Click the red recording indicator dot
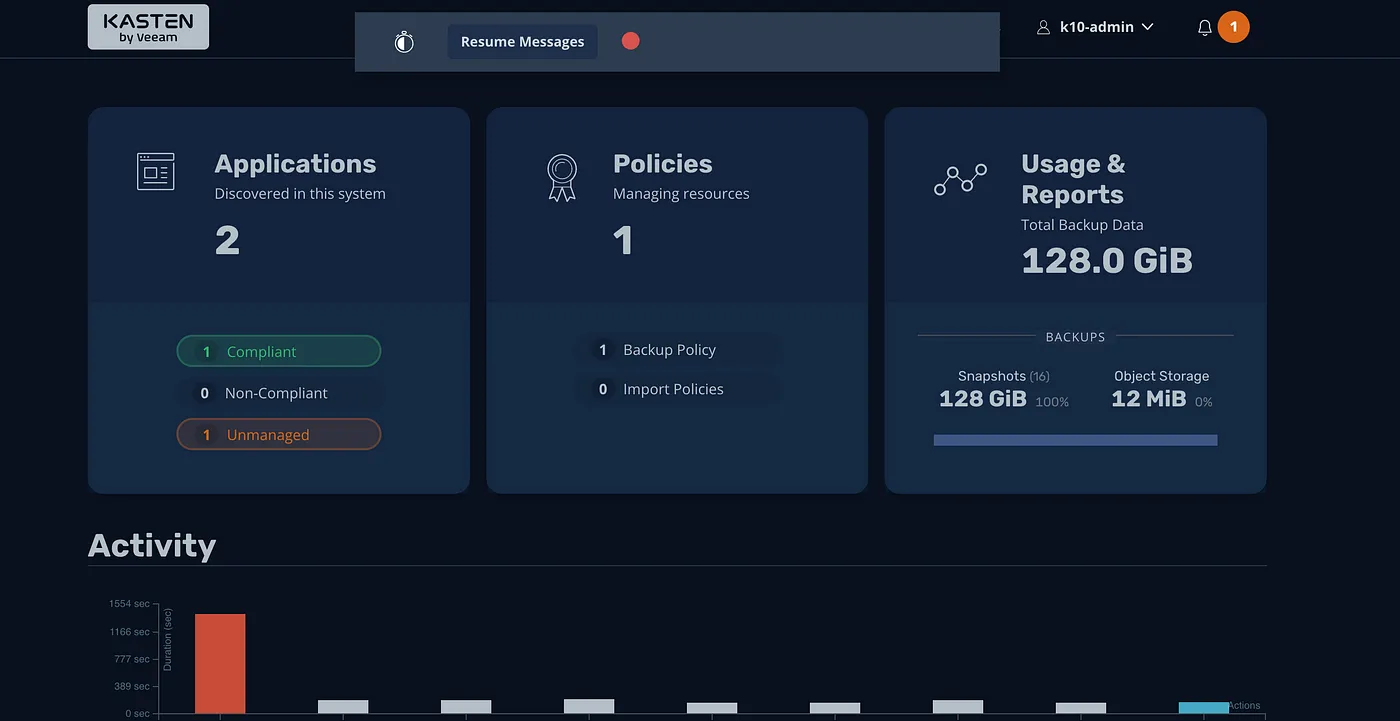This screenshot has height=721, width=1400. tap(630, 41)
